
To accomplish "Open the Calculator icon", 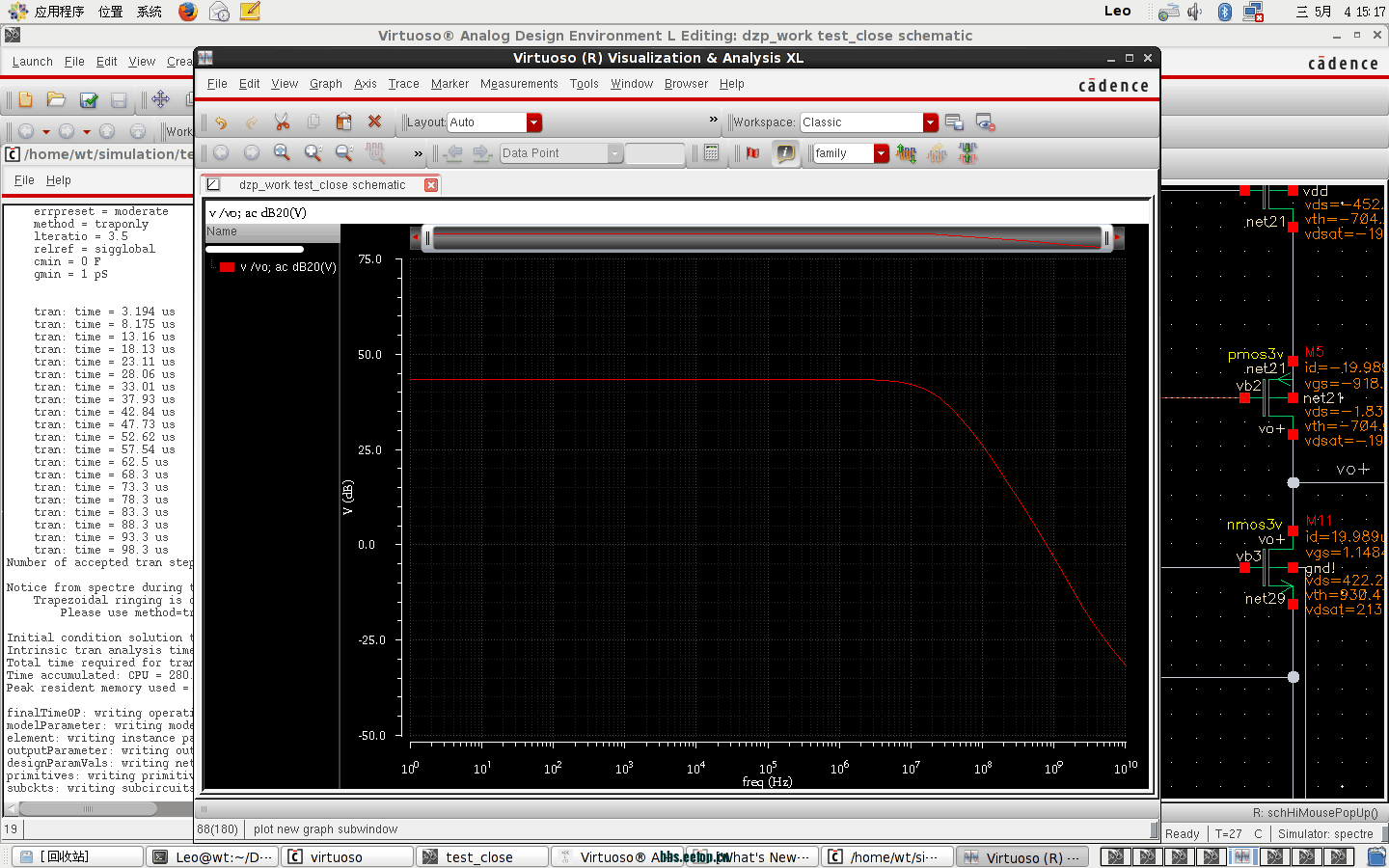I will point(711,152).
